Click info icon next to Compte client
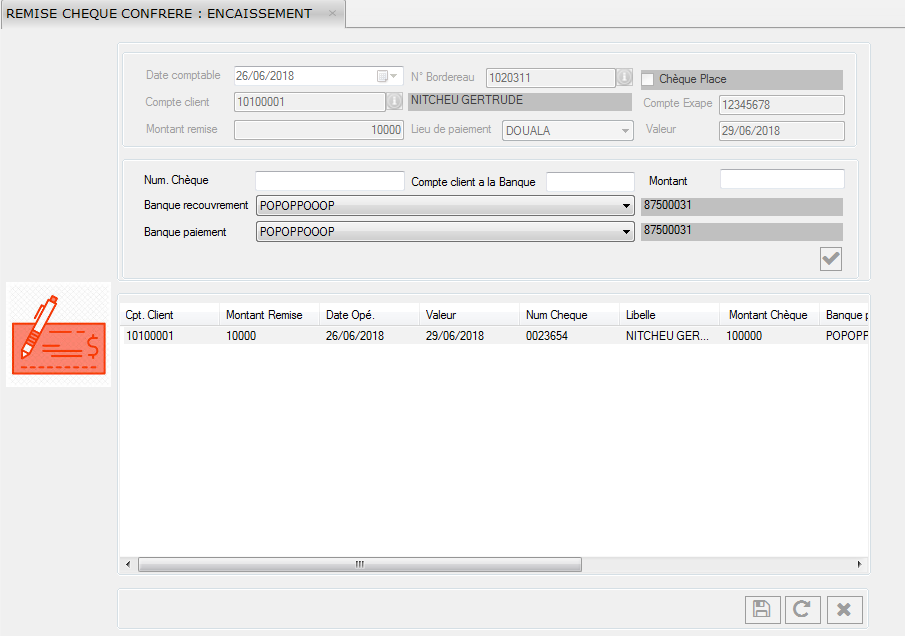 (x=395, y=101)
